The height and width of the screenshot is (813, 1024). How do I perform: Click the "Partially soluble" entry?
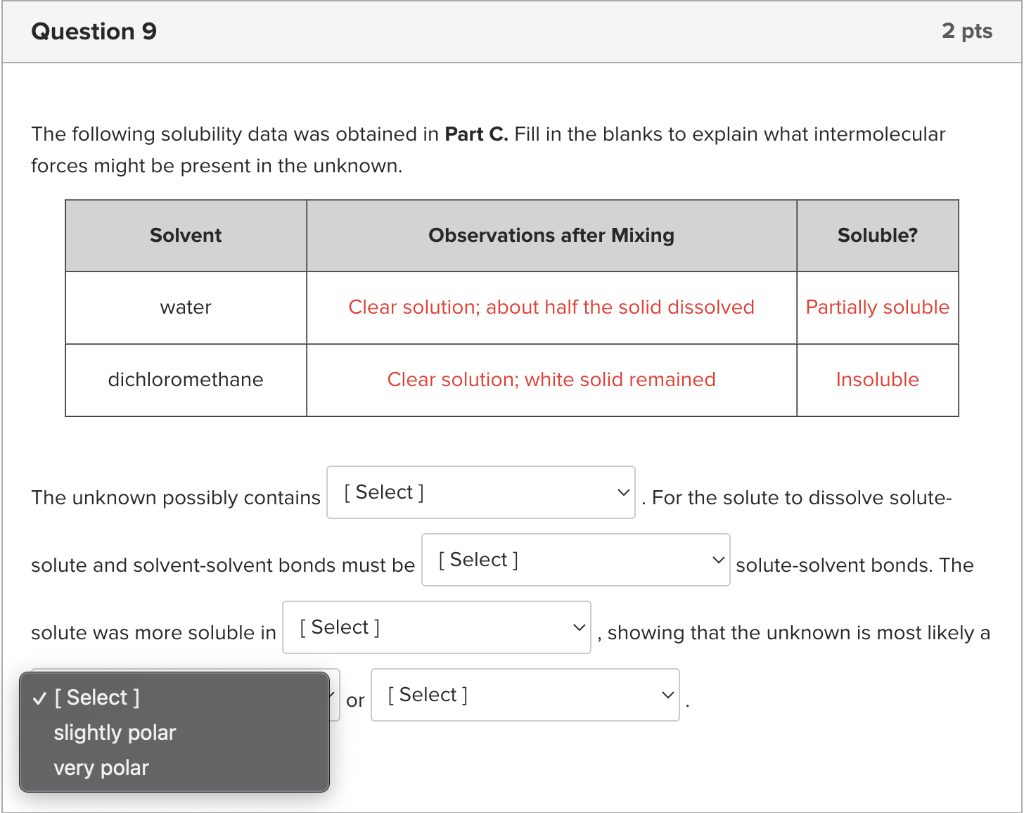coord(877,307)
